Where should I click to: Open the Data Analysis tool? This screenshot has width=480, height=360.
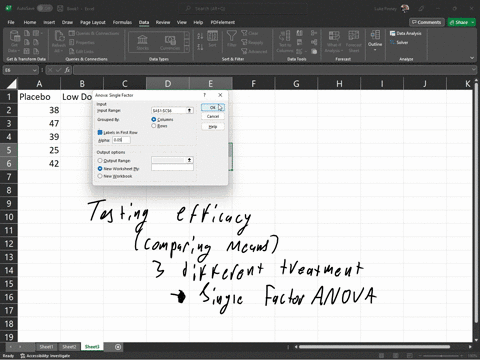[406, 33]
